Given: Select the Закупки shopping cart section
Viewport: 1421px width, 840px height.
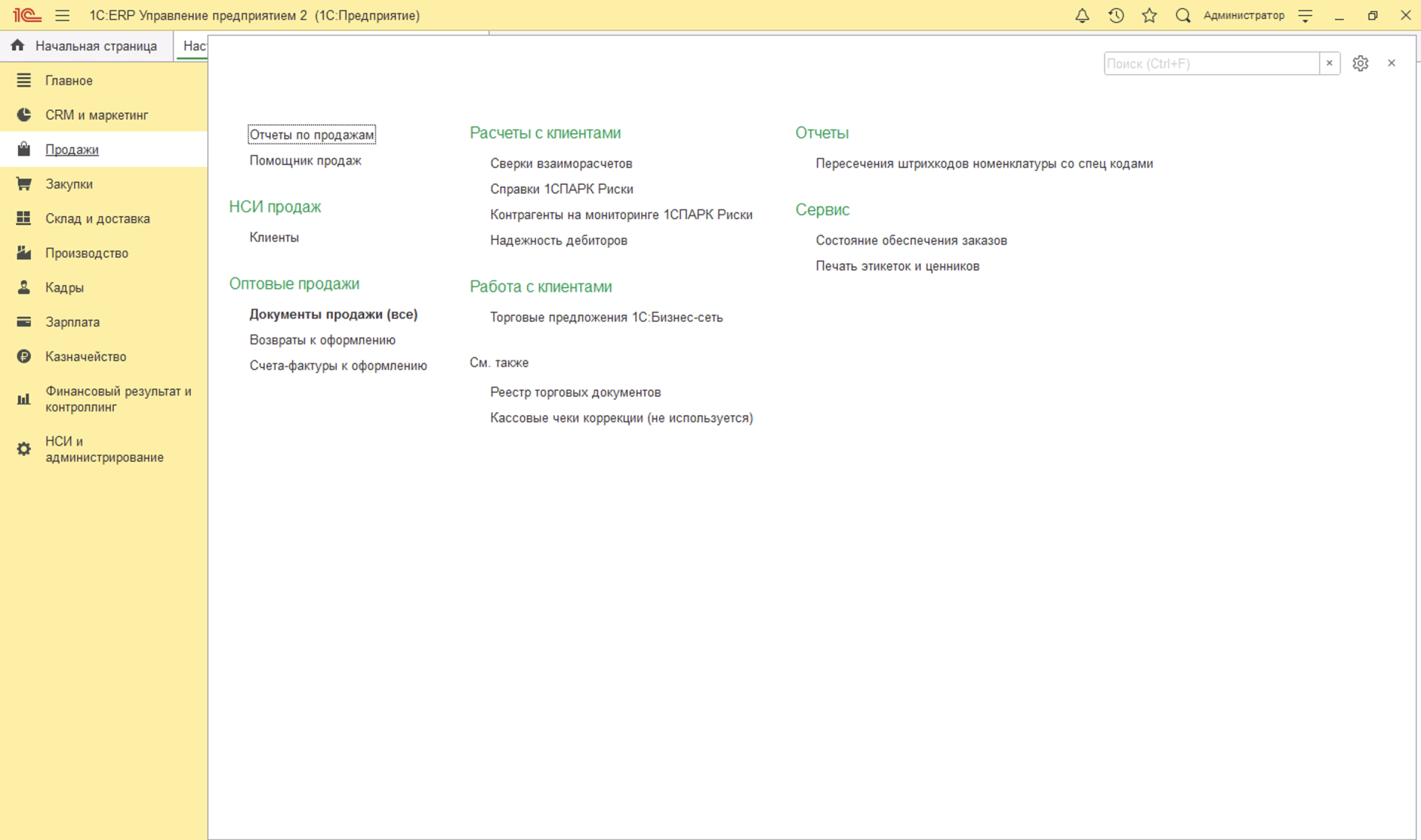Looking at the screenshot, I should click(x=68, y=184).
